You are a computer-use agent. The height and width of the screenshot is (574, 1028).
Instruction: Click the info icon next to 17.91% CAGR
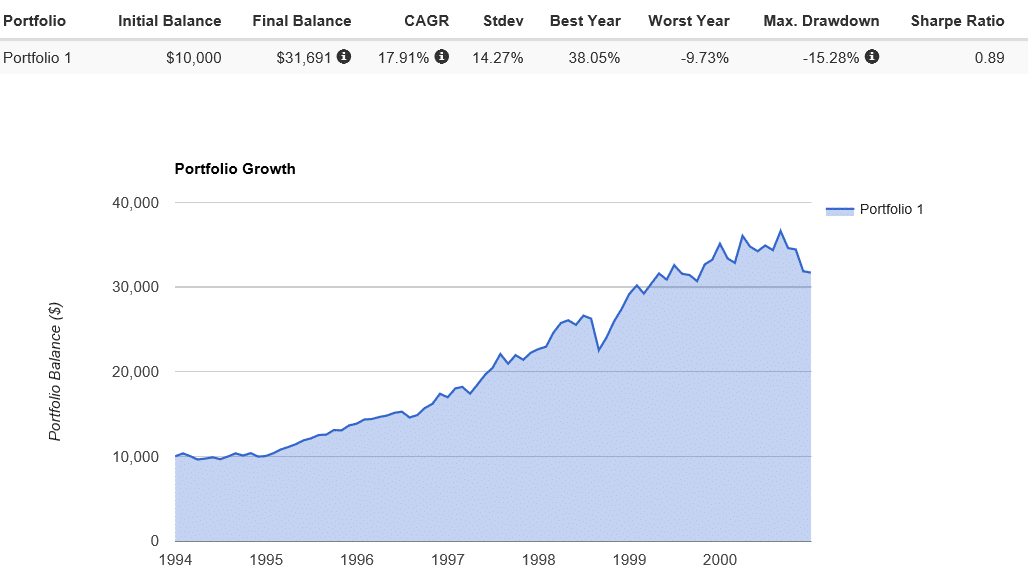pos(442,57)
